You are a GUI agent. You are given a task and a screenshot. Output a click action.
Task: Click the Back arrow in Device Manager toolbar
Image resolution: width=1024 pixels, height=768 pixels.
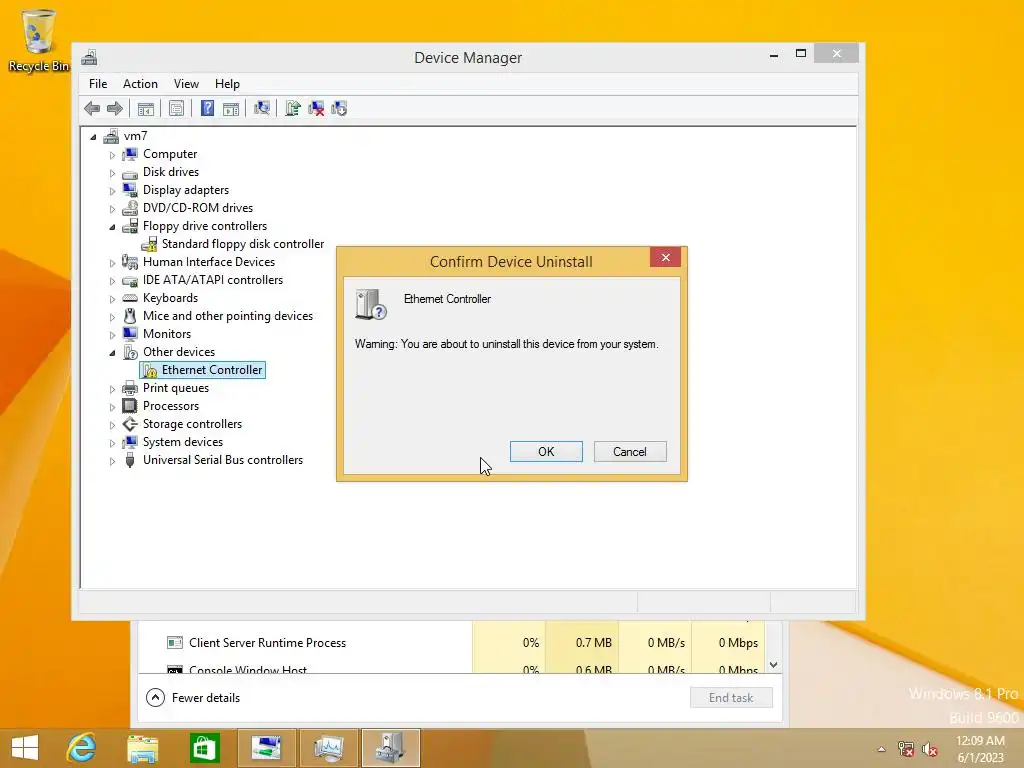click(92, 108)
